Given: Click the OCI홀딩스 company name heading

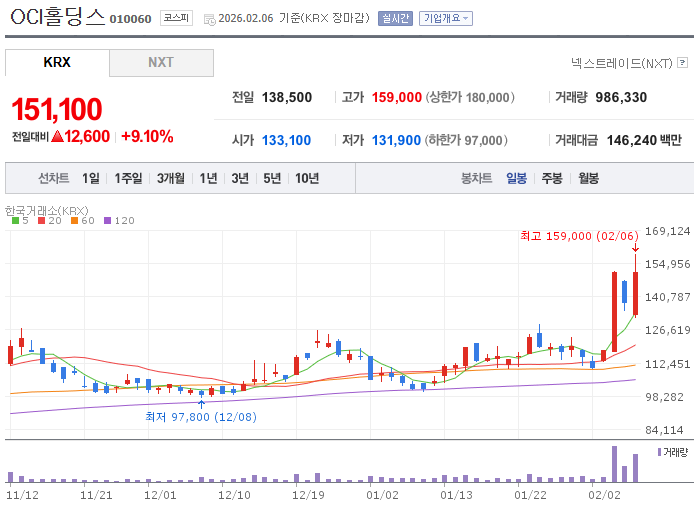Looking at the screenshot, I should [57, 17].
